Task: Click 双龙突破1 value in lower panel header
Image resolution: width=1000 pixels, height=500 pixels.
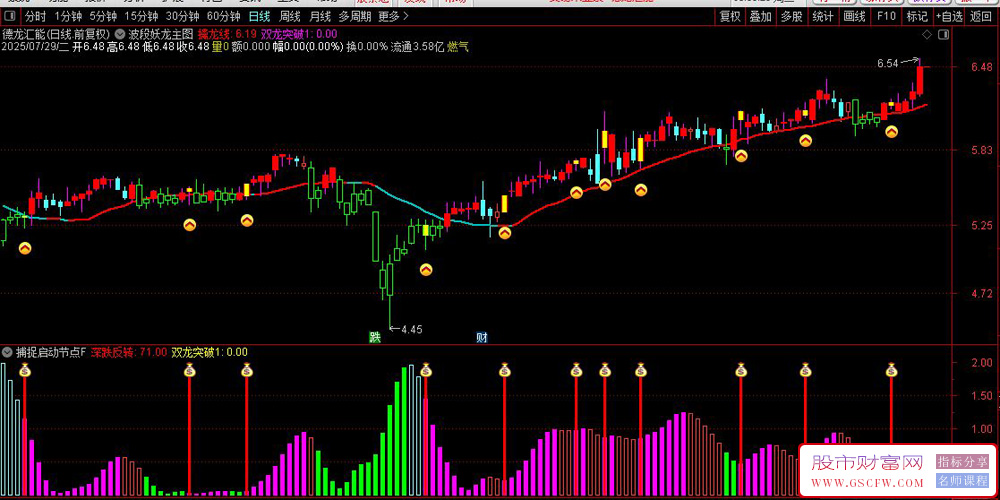Action: pyautogui.click(x=210, y=352)
